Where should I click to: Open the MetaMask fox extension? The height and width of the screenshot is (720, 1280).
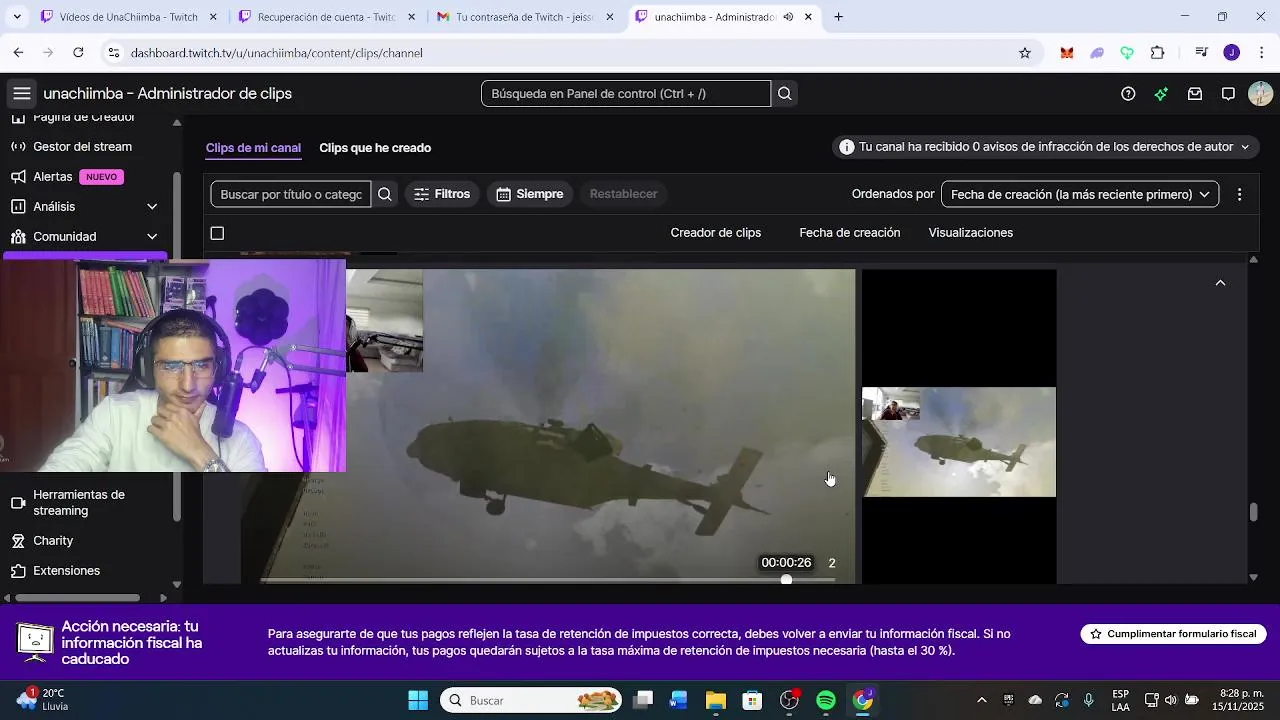point(1067,53)
